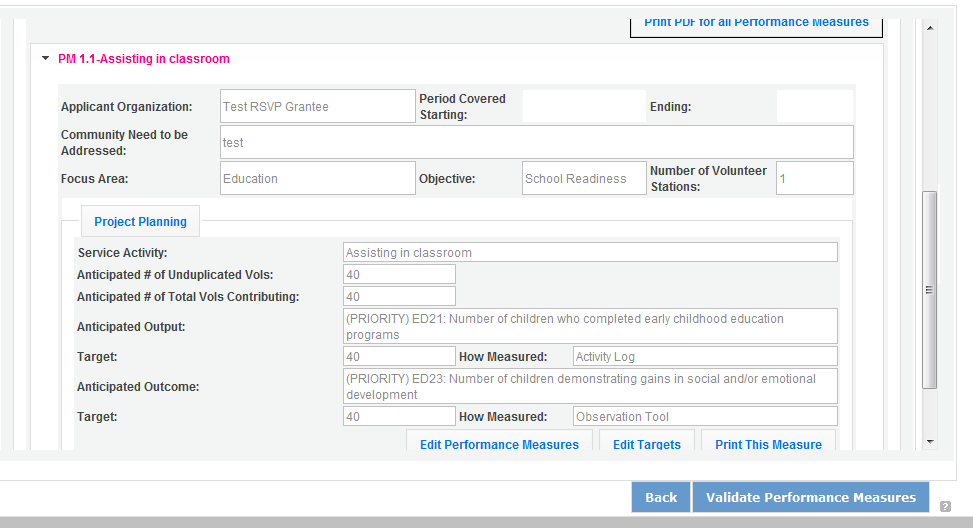This screenshot has height=528, width=973.
Task: Open the Project Planning tab
Action: point(140,222)
